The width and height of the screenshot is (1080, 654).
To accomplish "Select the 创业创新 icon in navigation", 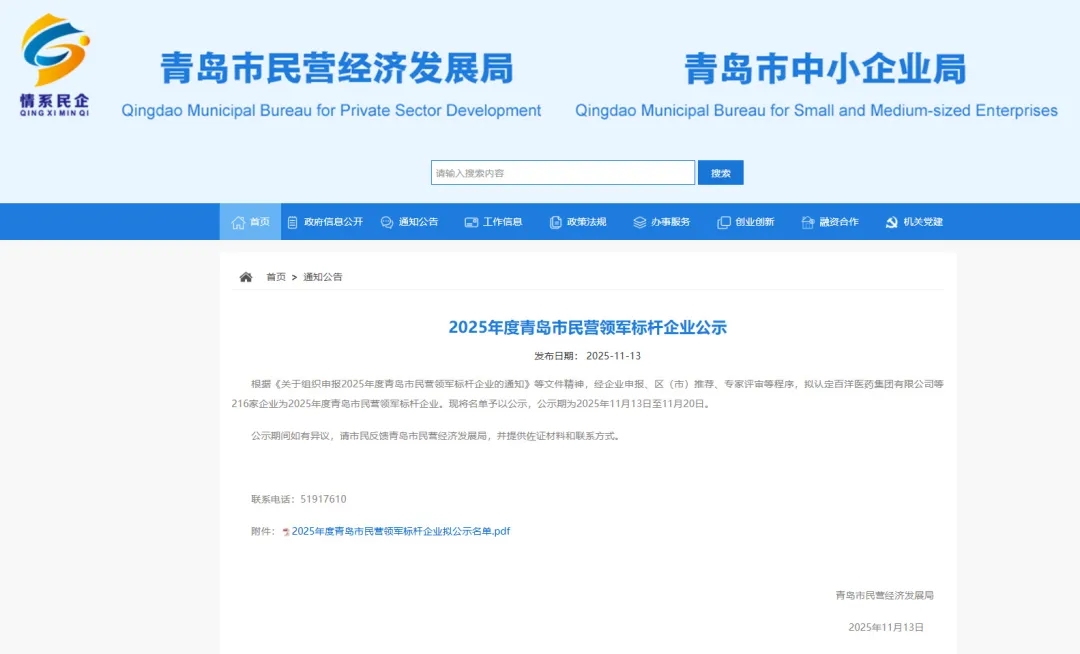I will [x=722, y=221].
